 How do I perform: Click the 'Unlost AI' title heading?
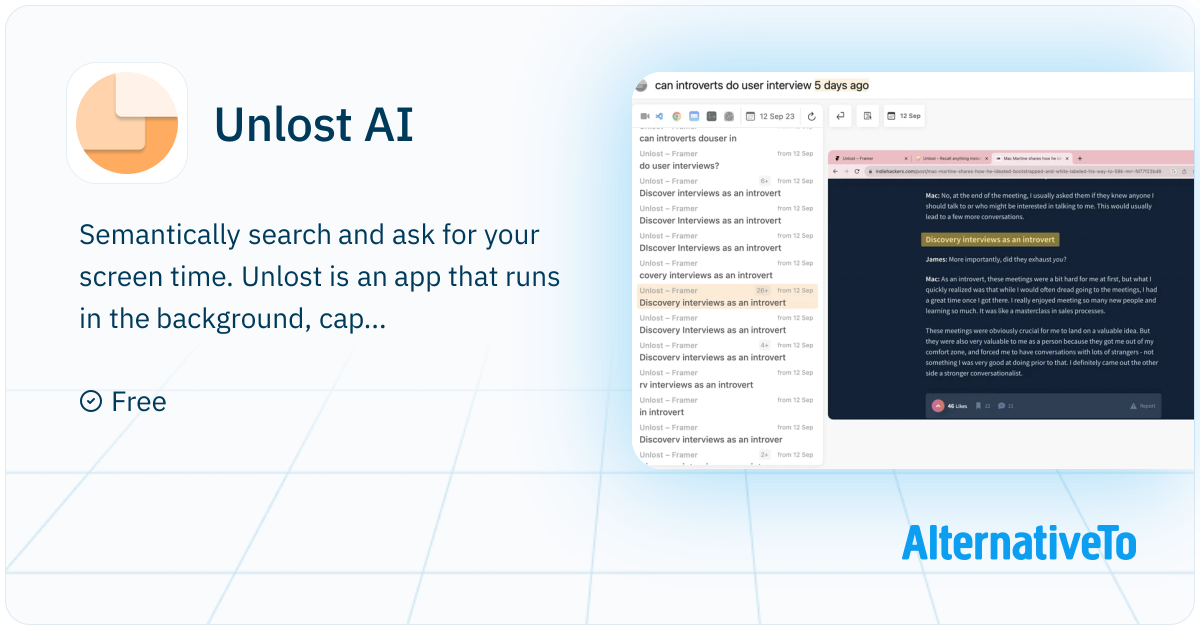click(x=313, y=125)
